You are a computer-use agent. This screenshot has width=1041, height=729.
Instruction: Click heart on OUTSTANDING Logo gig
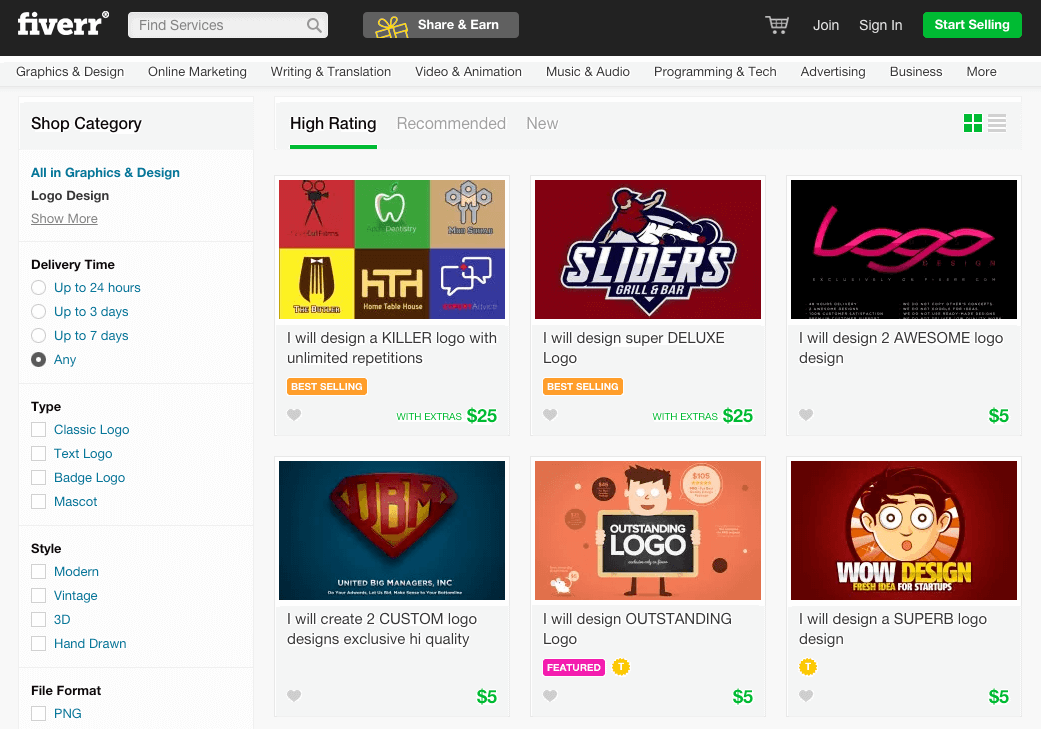point(550,696)
